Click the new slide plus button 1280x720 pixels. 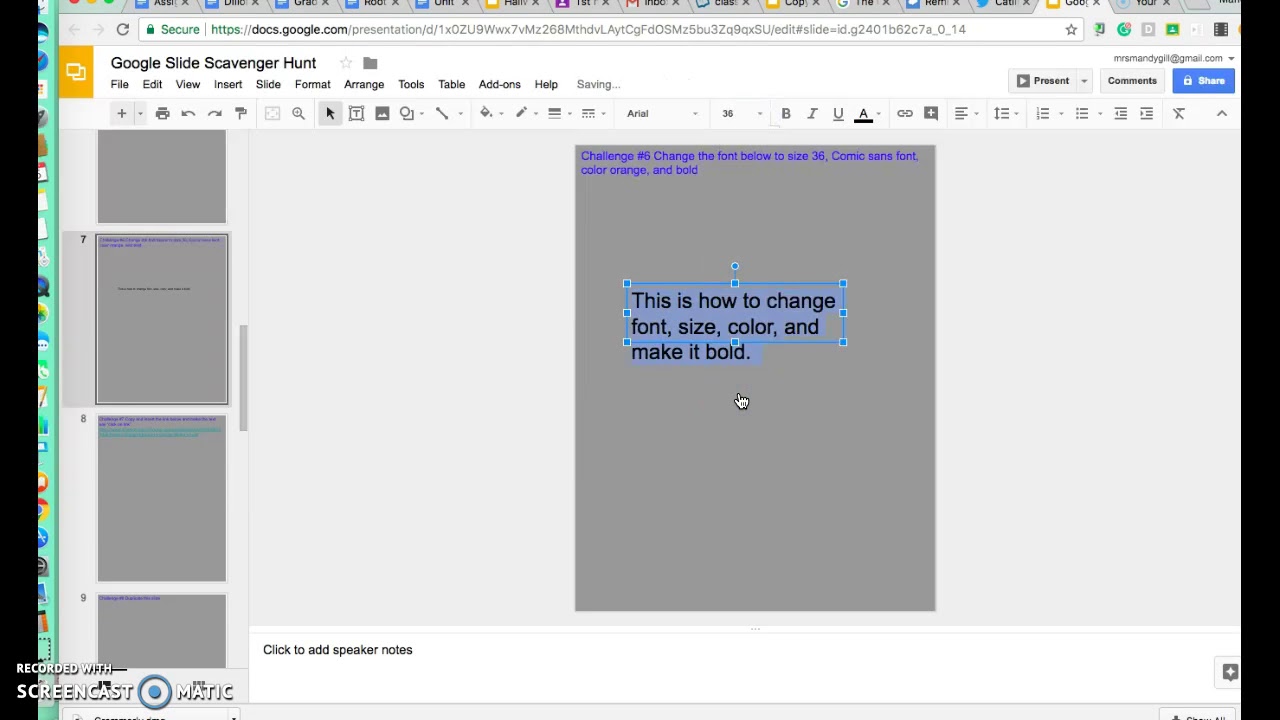pos(121,113)
